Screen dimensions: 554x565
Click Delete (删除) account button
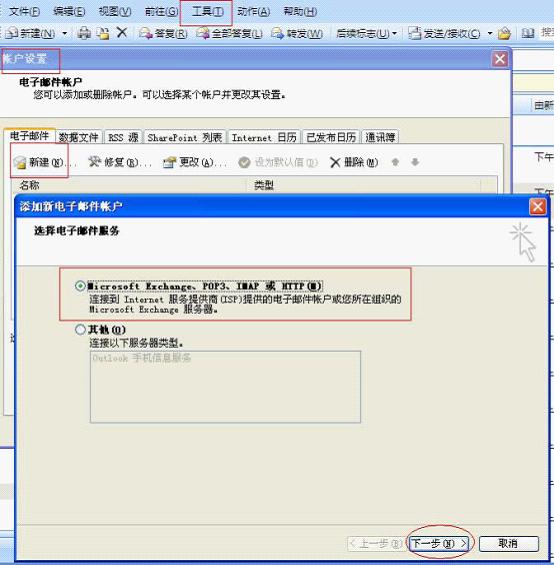click(354, 163)
